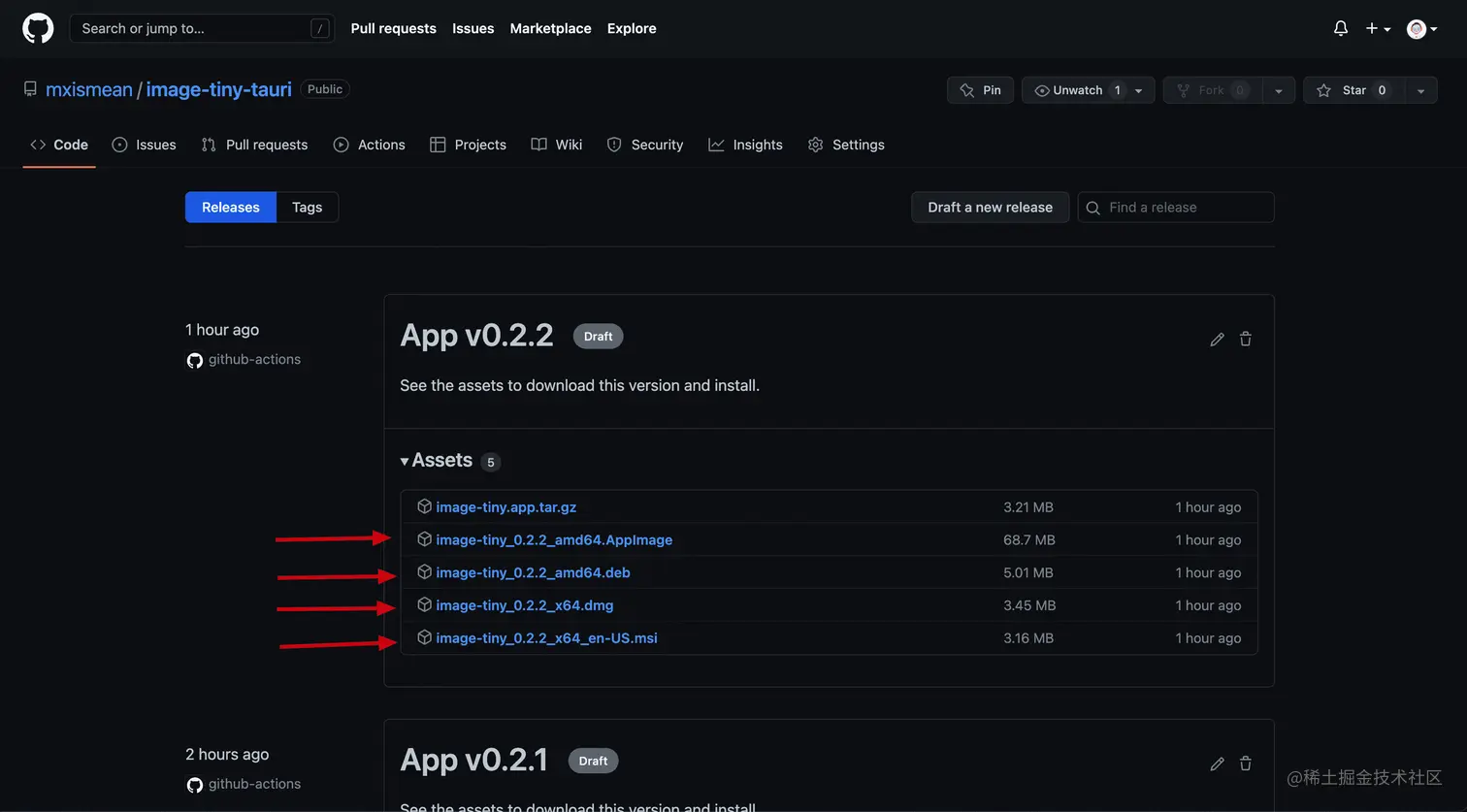The width and height of the screenshot is (1467, 812).
Task: Focus the Find a release search field
Action: pyautogui.click(x=1184, y=207)
